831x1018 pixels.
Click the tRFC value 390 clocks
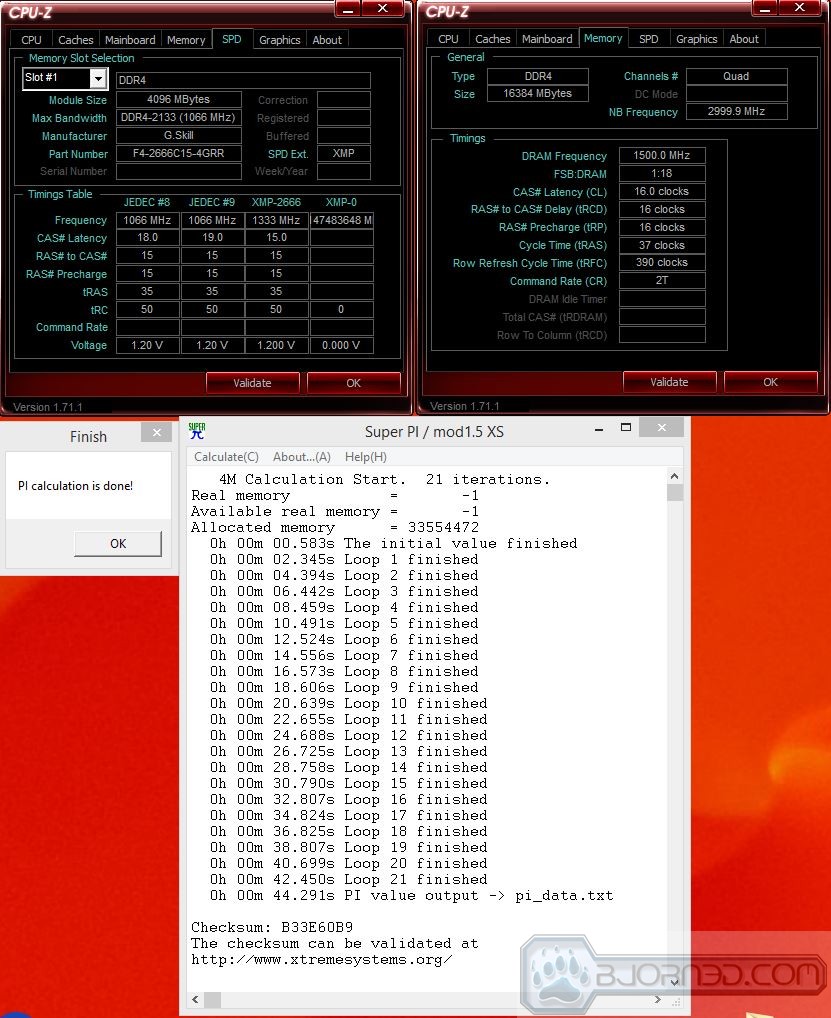pyautogui.click(x=662, y=262)
